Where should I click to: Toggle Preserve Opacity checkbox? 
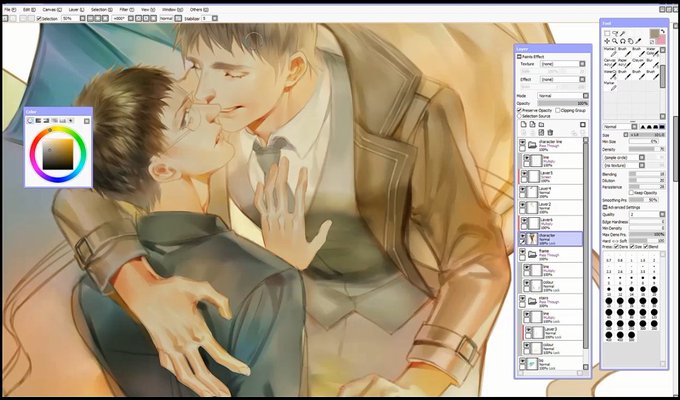(519, 110)
